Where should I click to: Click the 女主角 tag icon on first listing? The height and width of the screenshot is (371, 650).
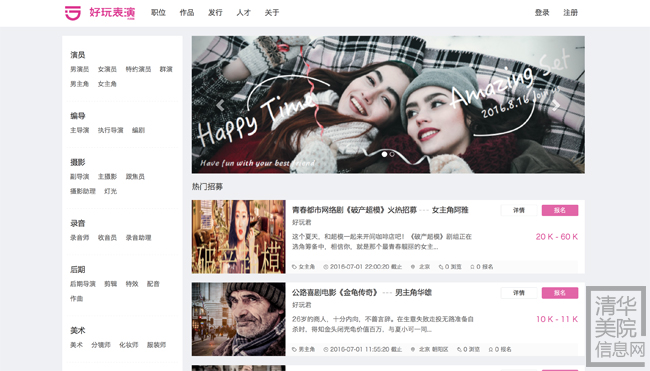[x=294, y=267]
